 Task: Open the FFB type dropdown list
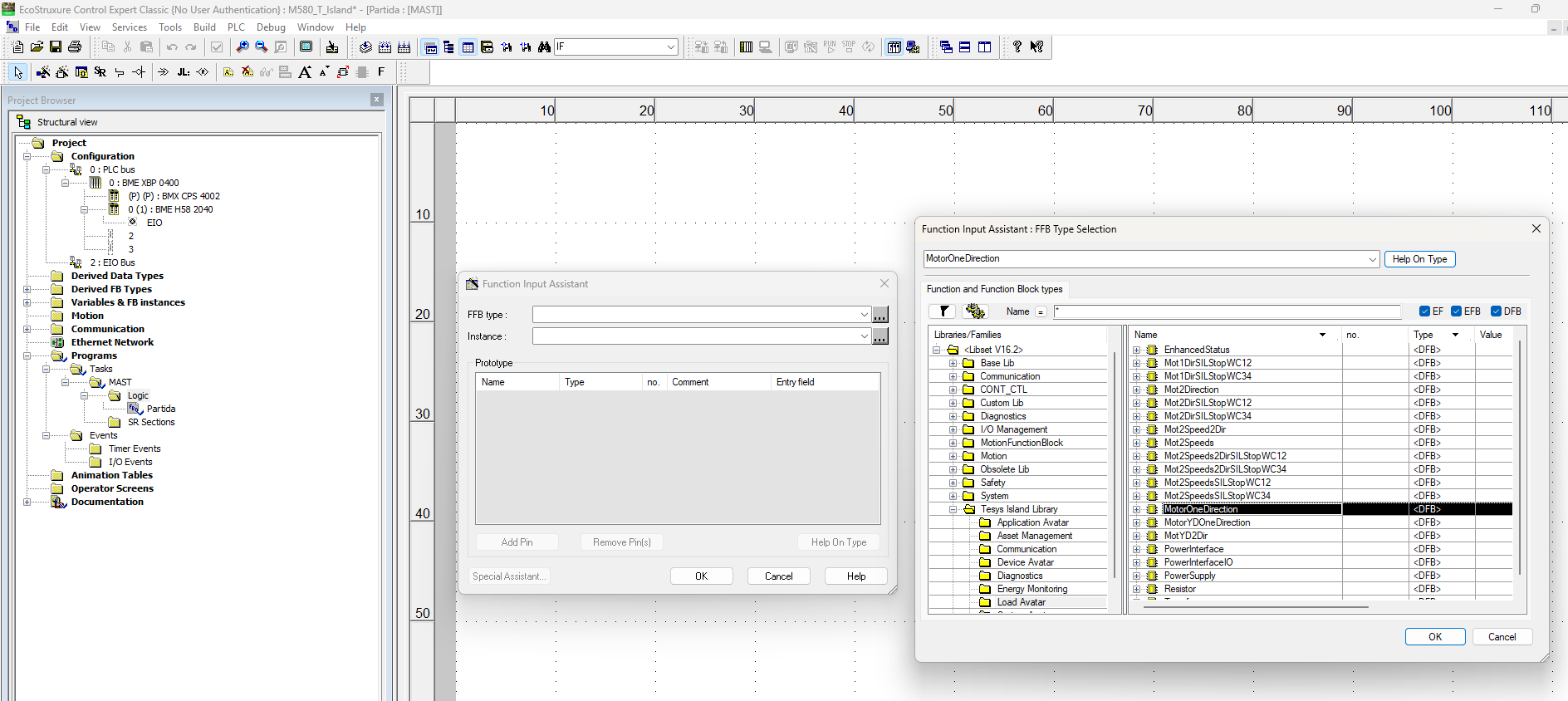pyautogui.click(x=865, y=315)
